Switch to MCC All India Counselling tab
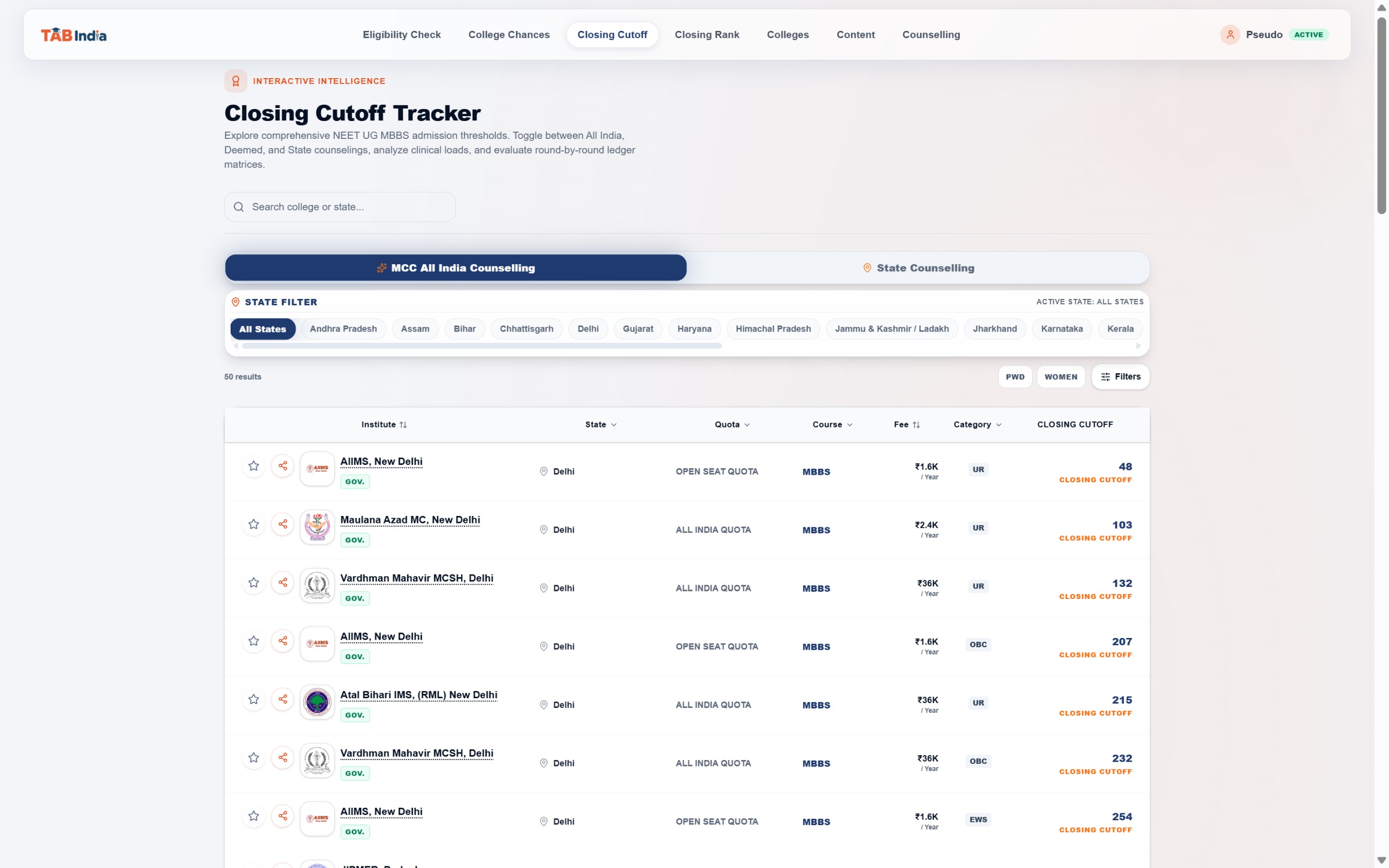 456,267
